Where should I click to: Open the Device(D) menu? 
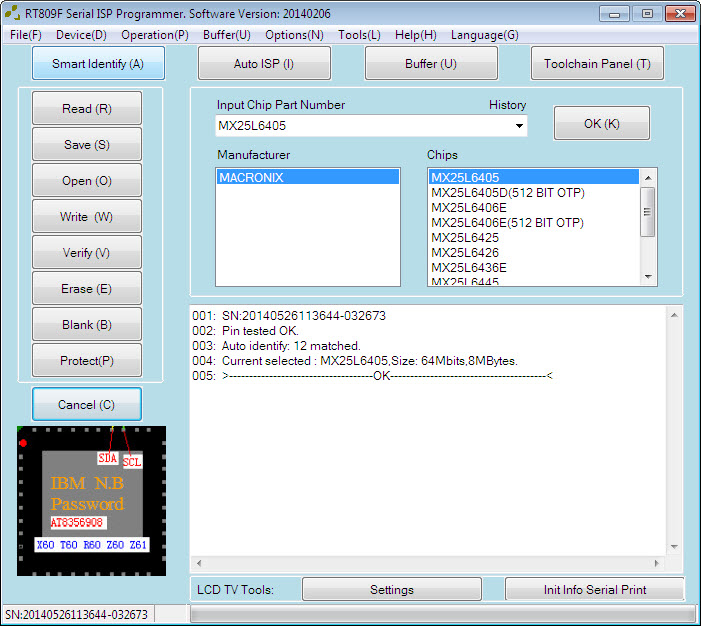pyautogui.click(x=81, y=35)
